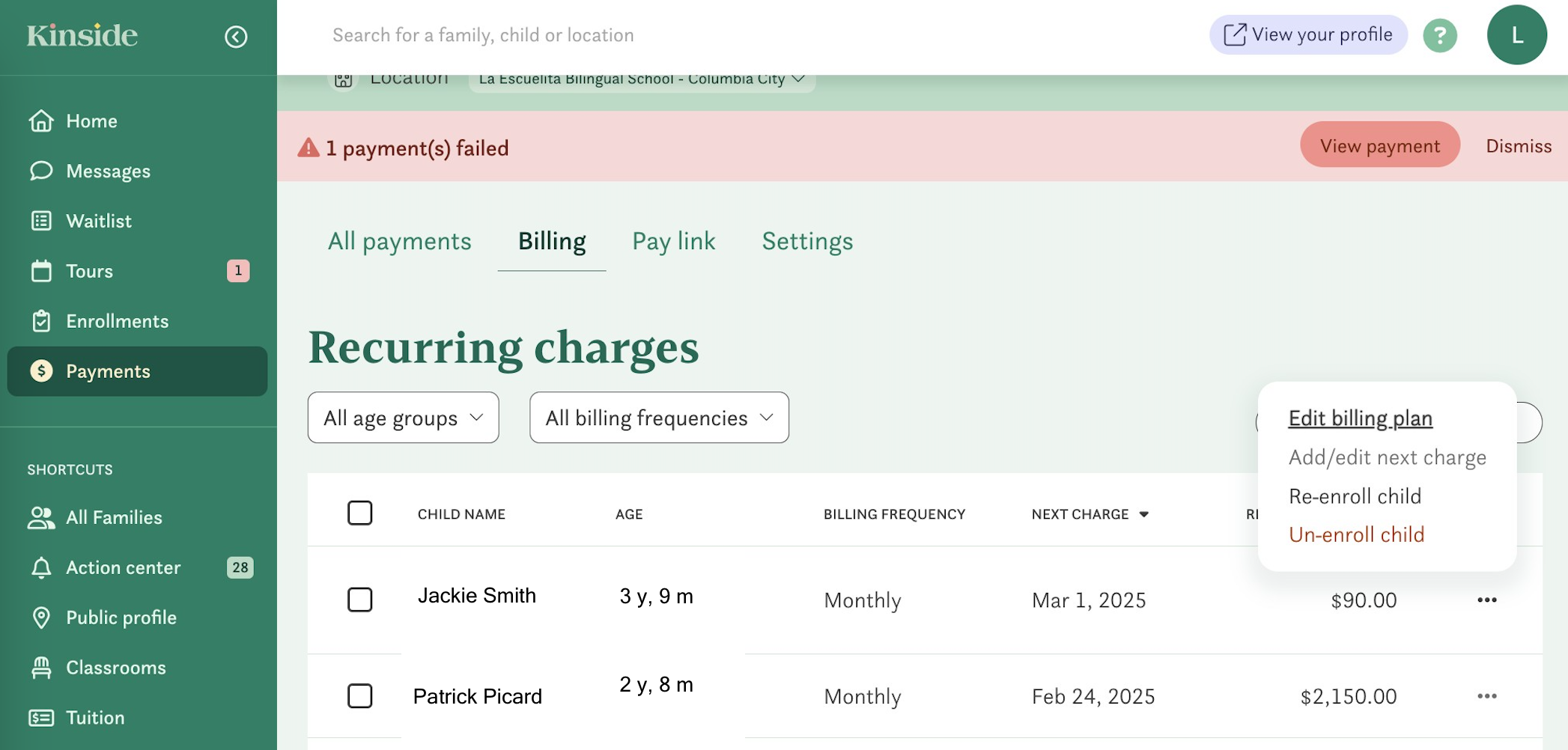Dismiss the failed payment alert
Image resolution: width=1568 pixels, height=750 pixels.
1518,146
